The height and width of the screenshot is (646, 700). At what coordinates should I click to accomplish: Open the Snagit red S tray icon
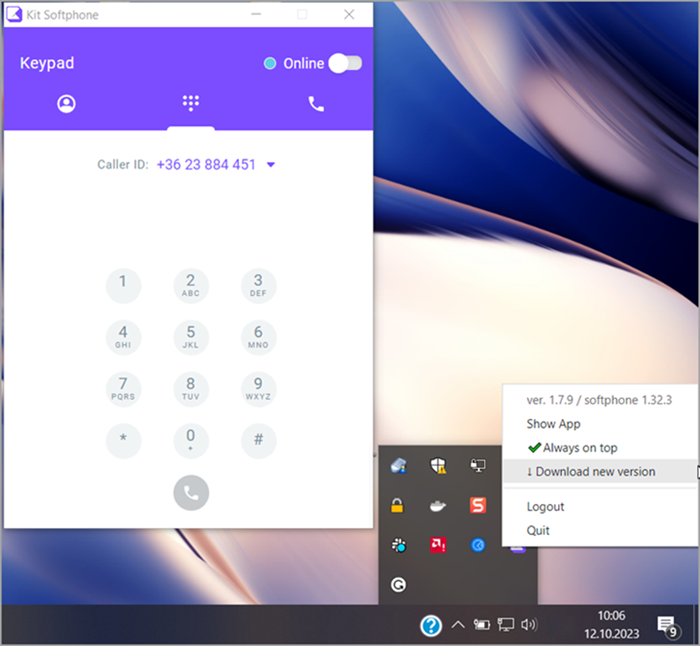(x=478, y=505)
